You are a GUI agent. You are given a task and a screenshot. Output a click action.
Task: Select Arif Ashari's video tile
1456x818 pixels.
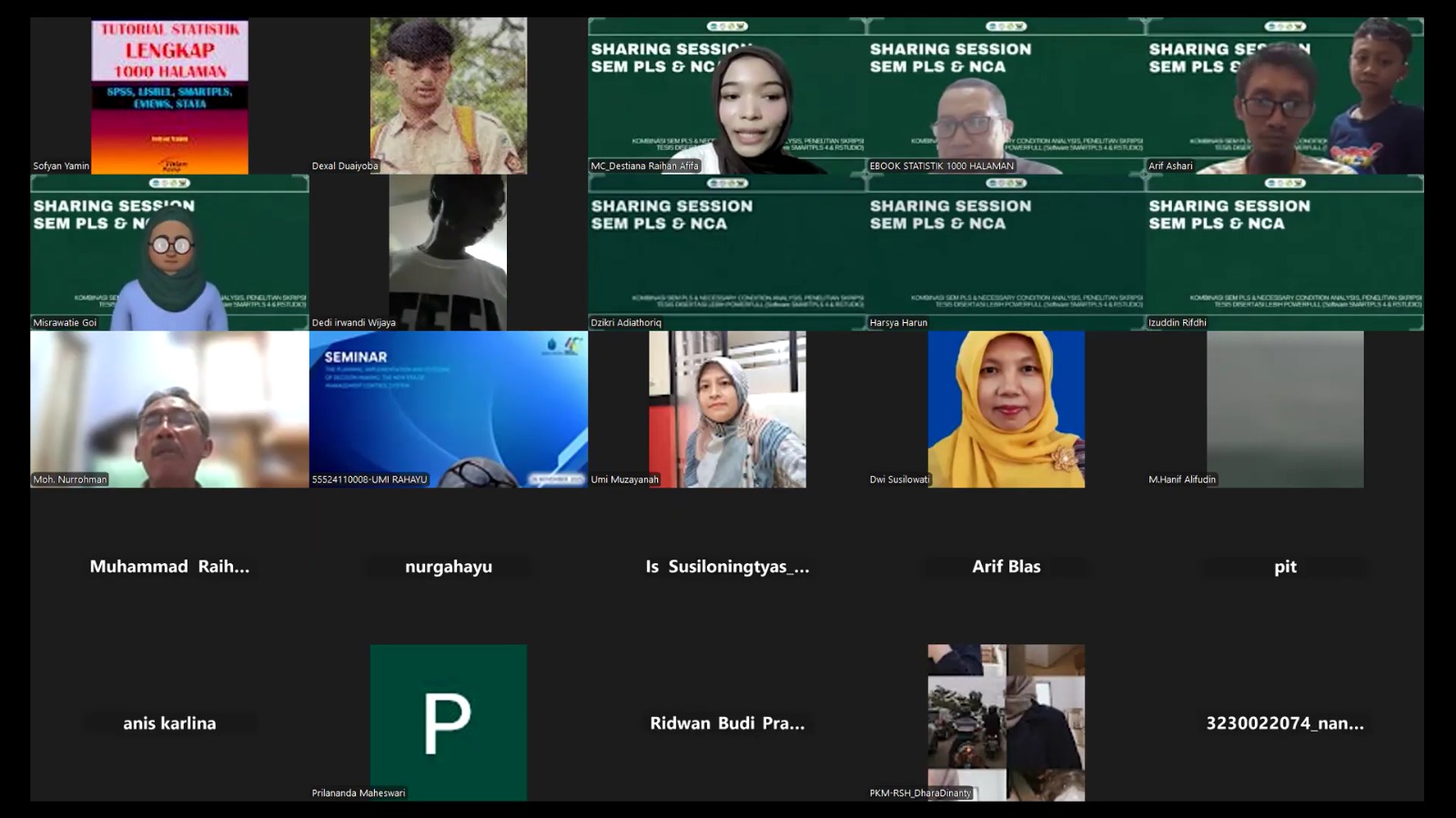pyautogui.click(x=1284, y=96)
